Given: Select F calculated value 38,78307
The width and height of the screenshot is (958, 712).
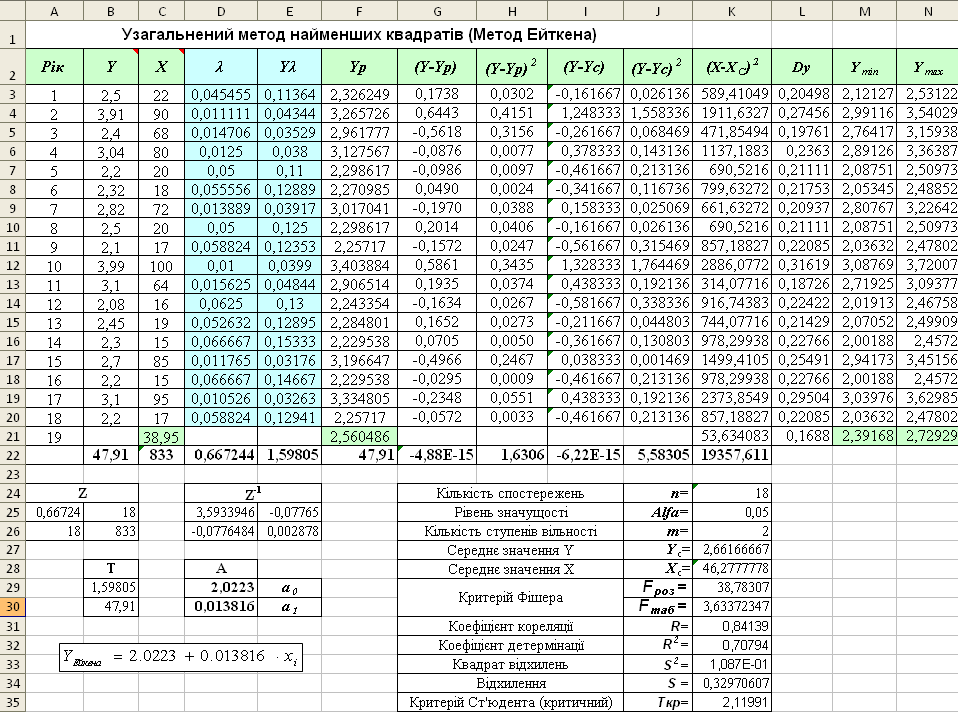Looking at the screenshot, I should coord(732,588).
